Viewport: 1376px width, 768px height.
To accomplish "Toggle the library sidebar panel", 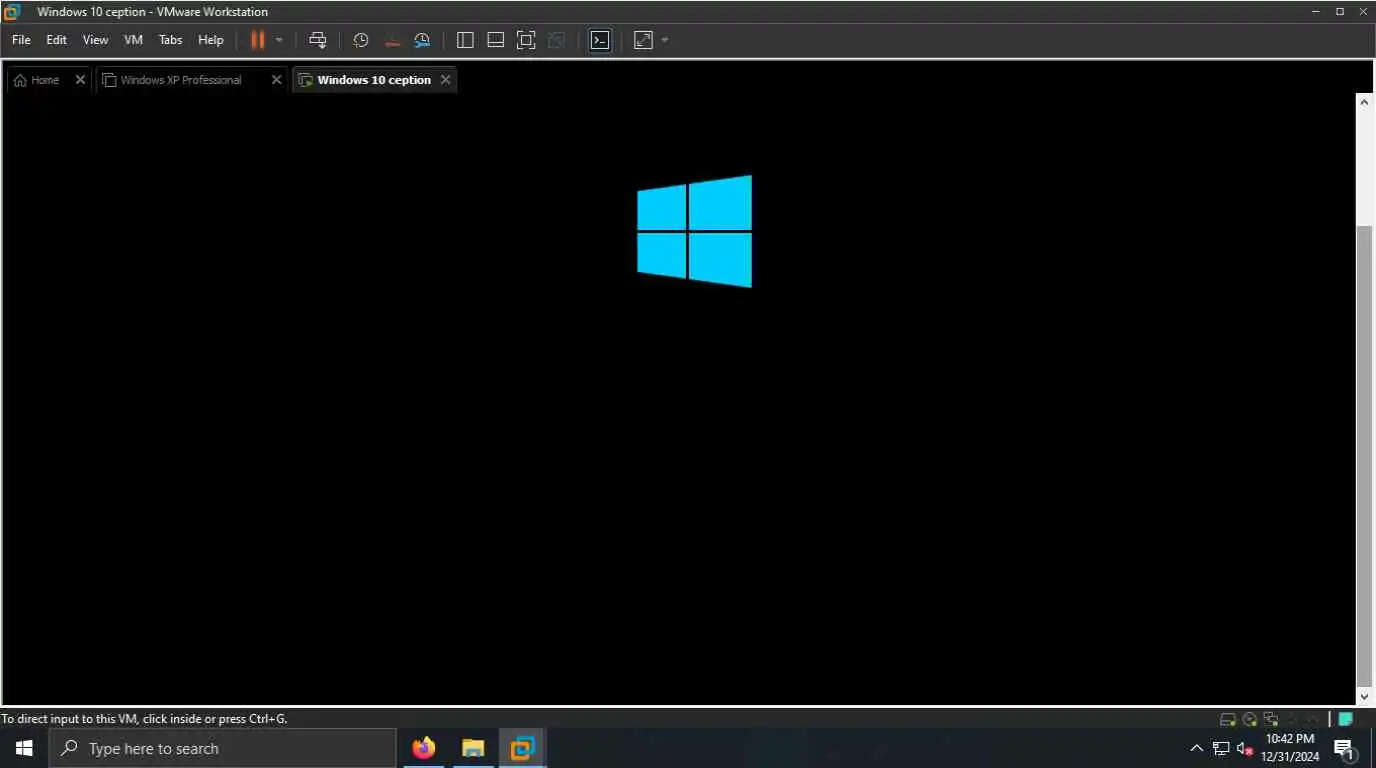I will pos(465,40).
